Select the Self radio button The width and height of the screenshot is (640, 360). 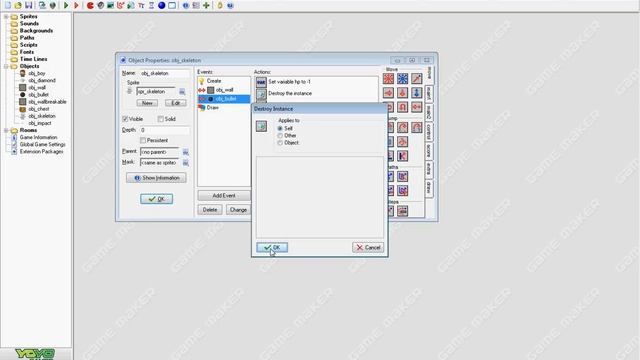(280, 128)
